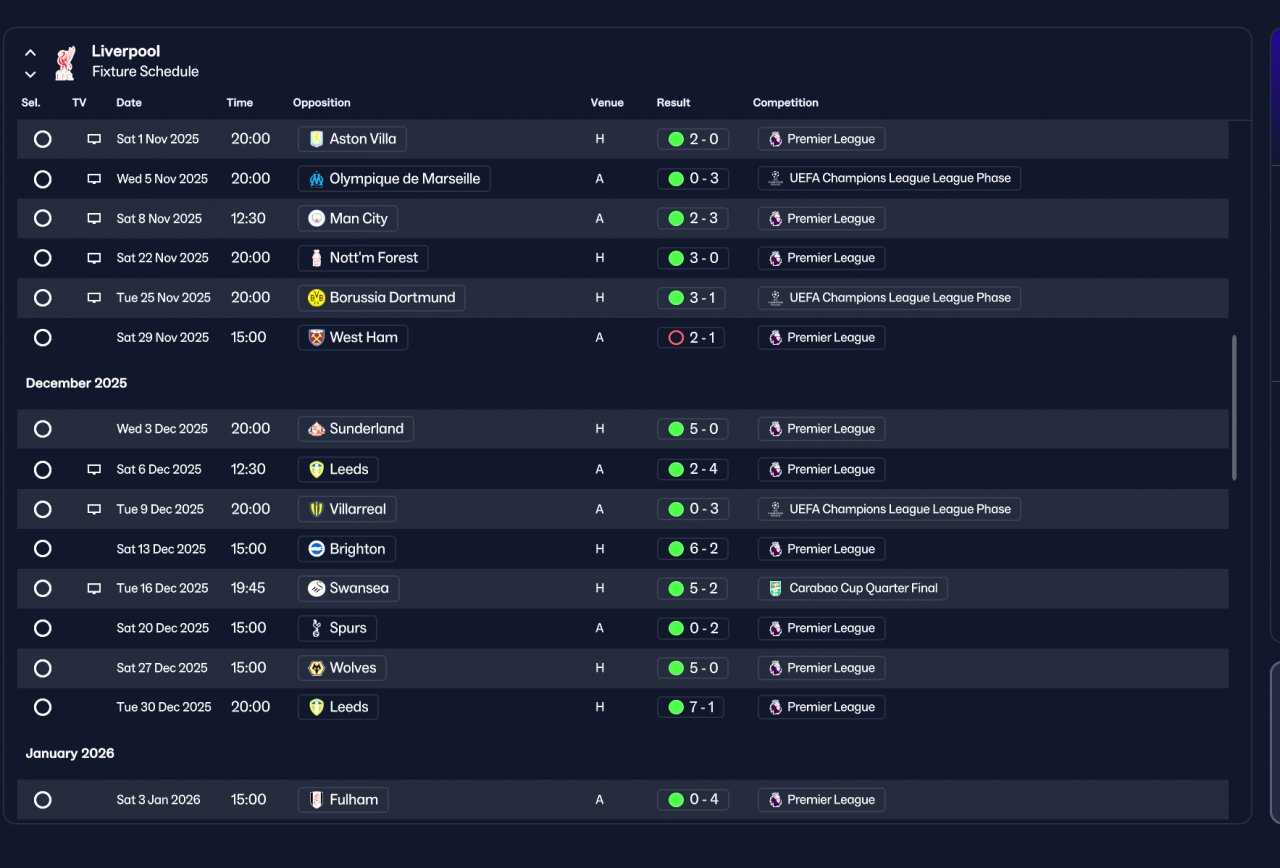Select the radio button for Man City match
Screen dimensions: 1280x868
point(42,218)
